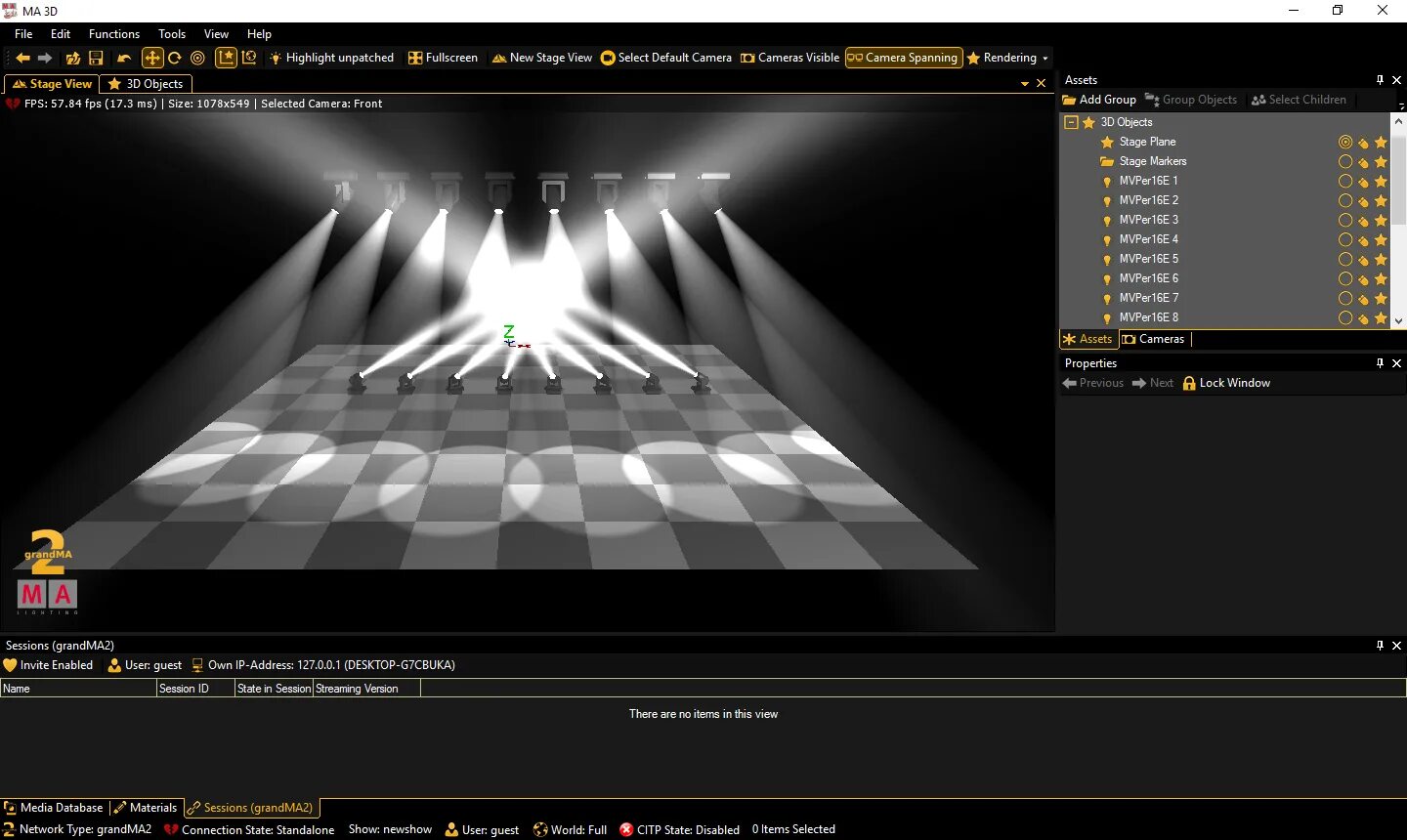Click Select Default Camera button

(666, 58)
